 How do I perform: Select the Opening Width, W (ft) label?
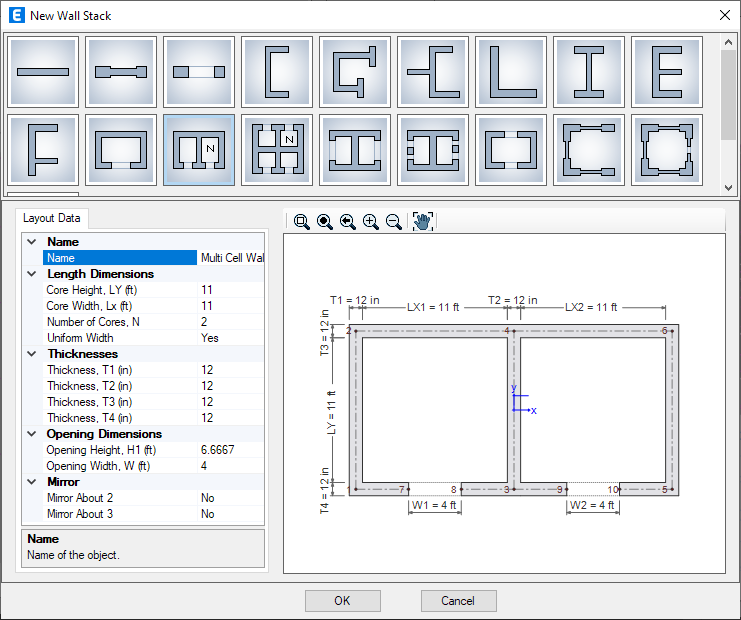point(98,466)
